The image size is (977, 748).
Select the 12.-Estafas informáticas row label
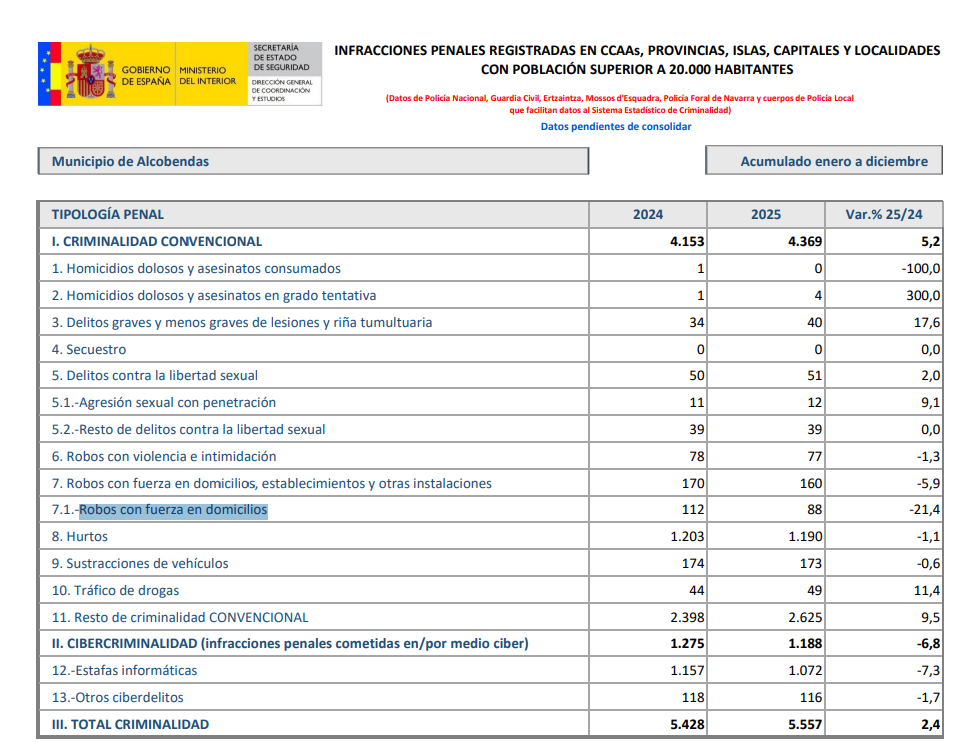pos(125,670)
